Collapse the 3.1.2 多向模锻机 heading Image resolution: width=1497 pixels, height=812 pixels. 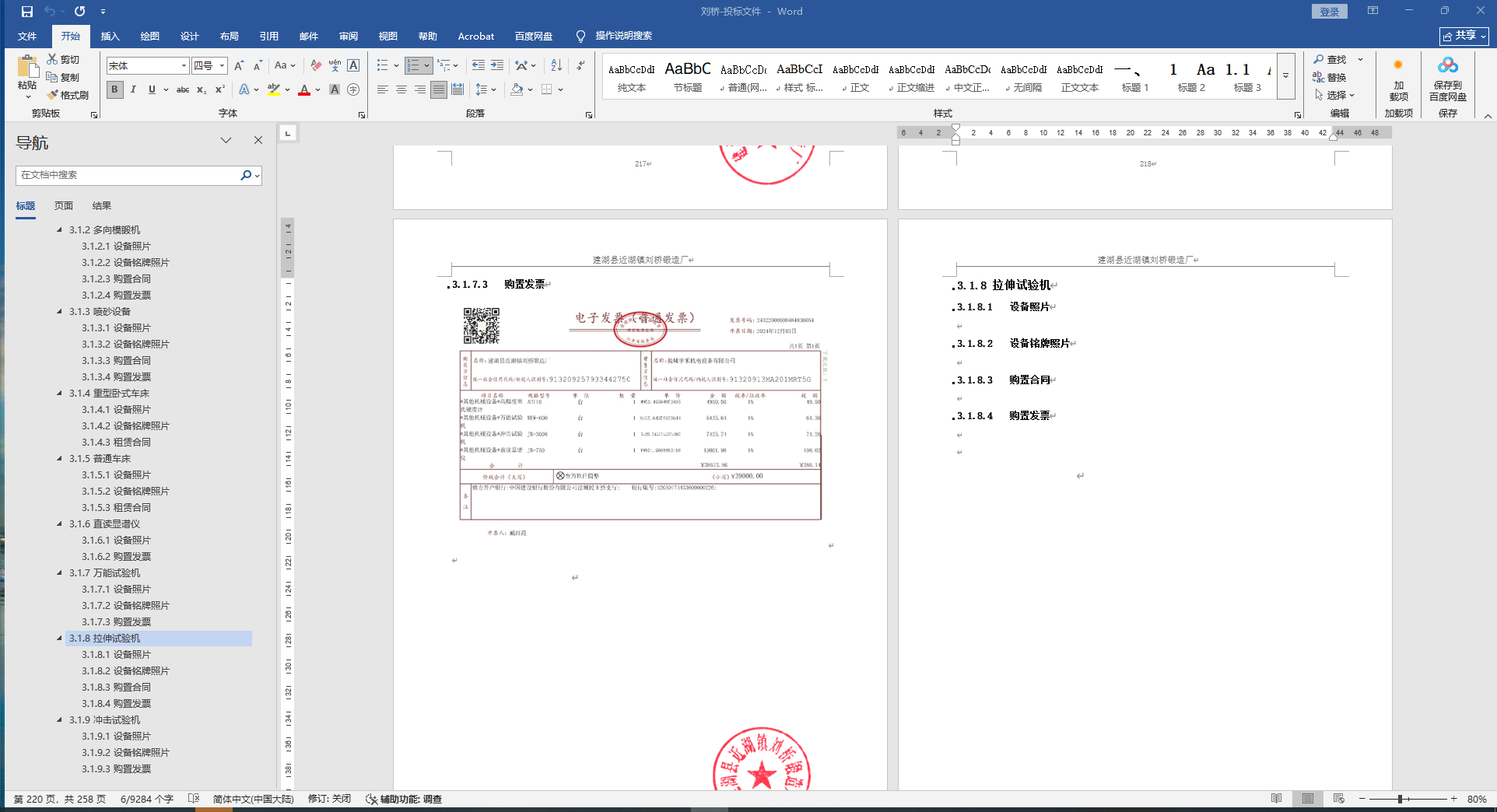[60, 230]
